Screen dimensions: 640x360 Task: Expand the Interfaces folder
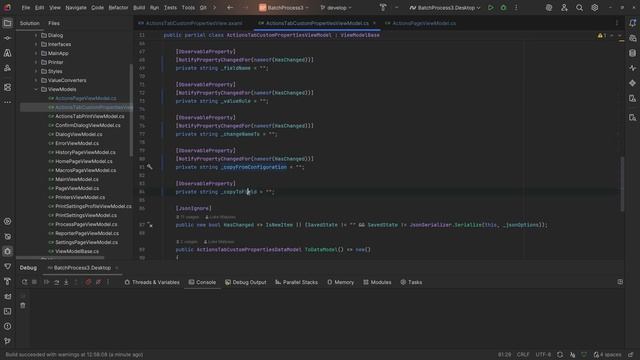(36, 44)
